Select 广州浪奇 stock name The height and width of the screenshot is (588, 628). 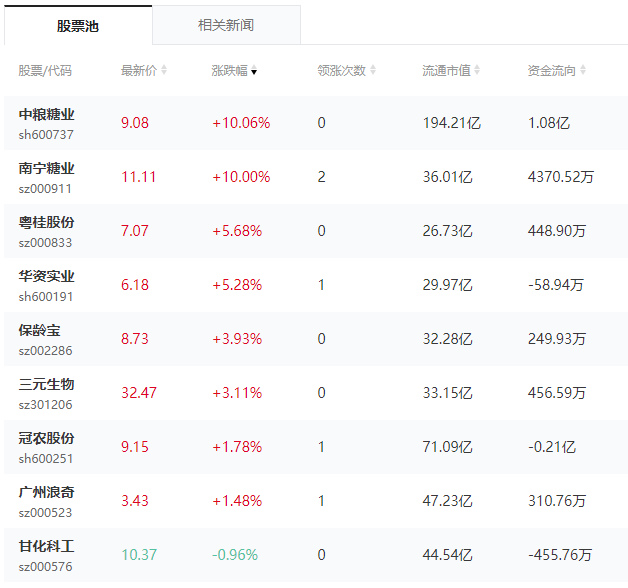[x=46, y=492]
